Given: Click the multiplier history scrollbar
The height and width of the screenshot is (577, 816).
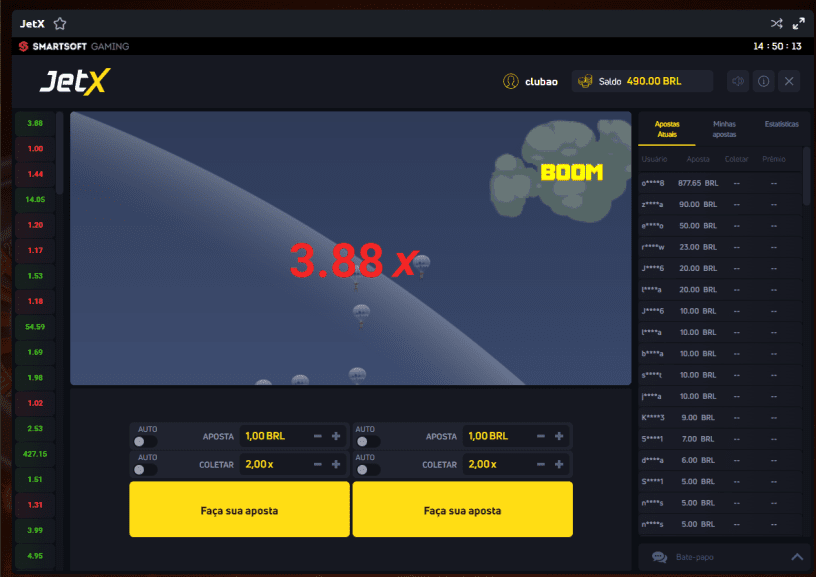Looking at the screenshot, I should [x=59, y=153].
